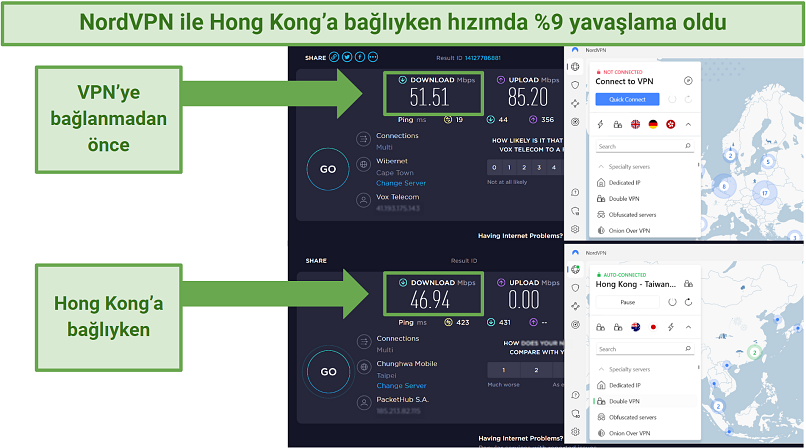Connect to the Germany flag shortcut
This screenshot has width=806, height=448.
[x=653, y=124]
